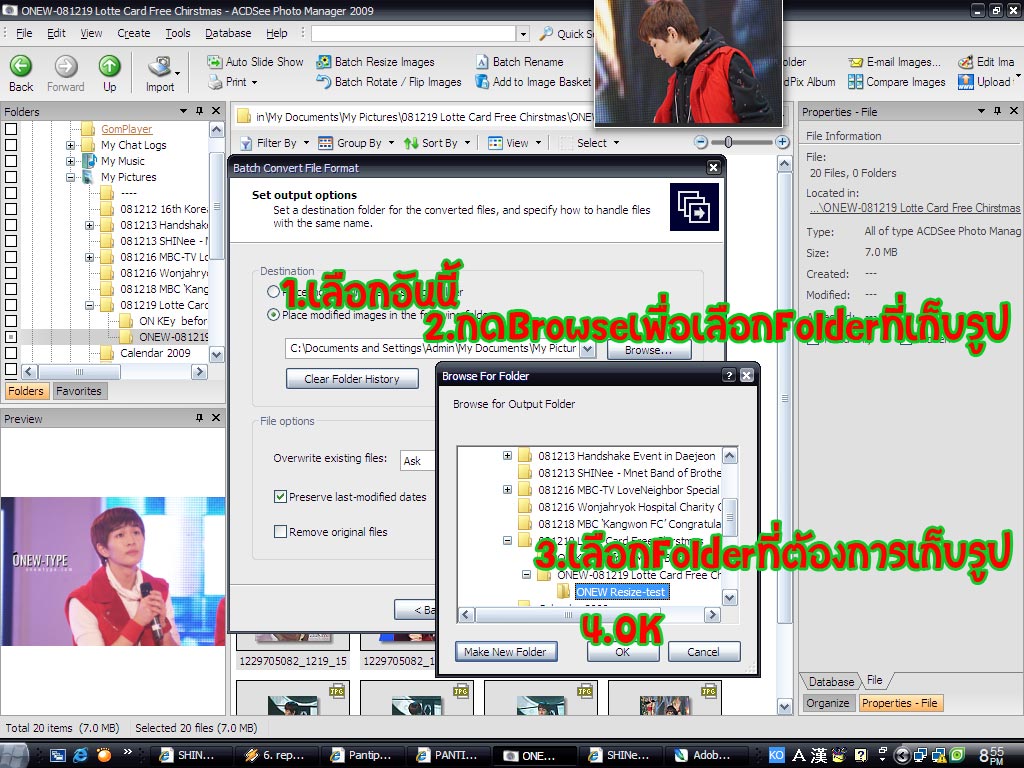Click OK in Browse For Folder
The width and height of the screenshot is (1024, 768).
pyautogui.click(x=622, y=652)
